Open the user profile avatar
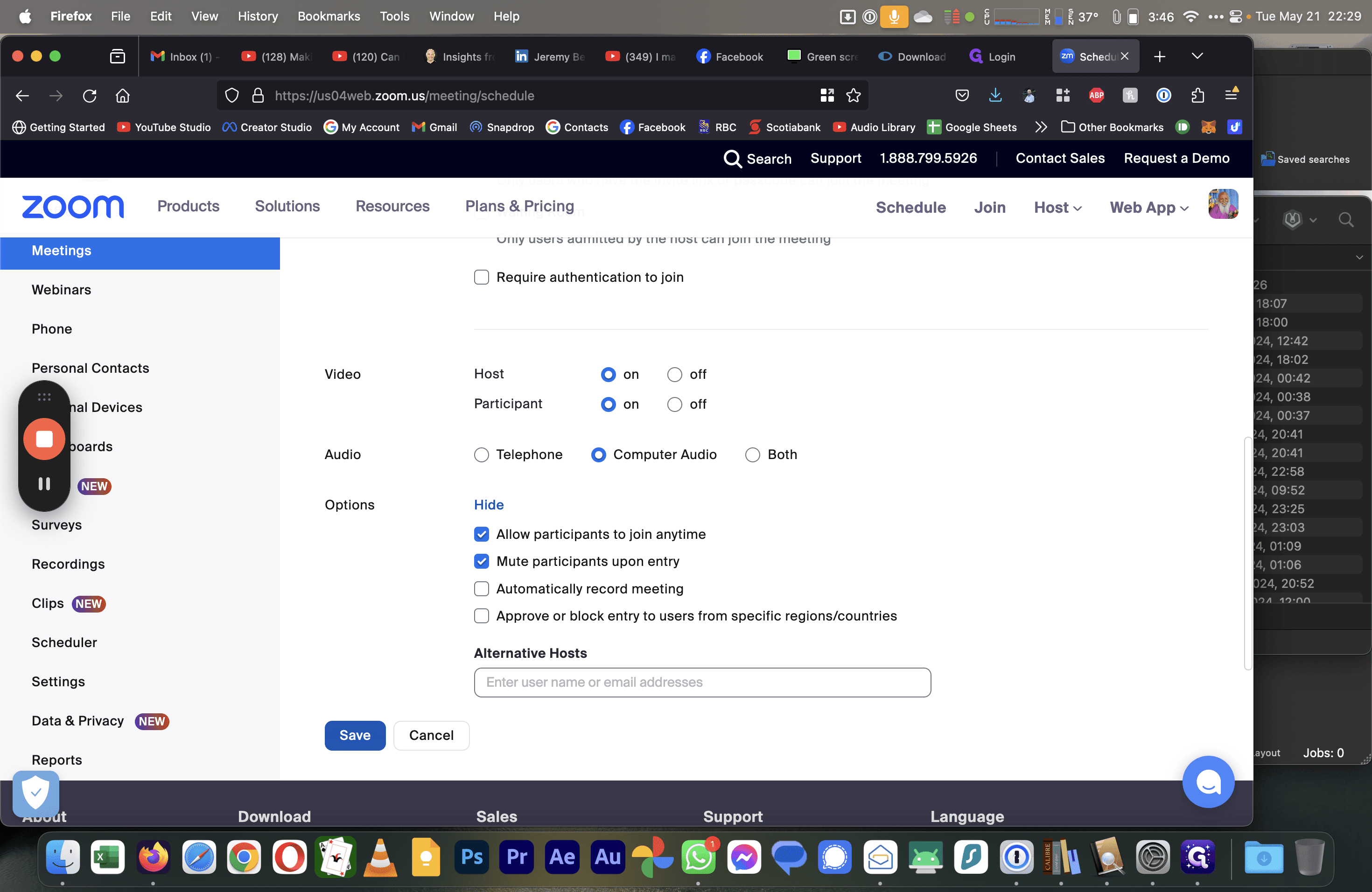Image resolution: width=1372 pixels, height=892 pixels. pyautogui.click(x=1223, y=204)
